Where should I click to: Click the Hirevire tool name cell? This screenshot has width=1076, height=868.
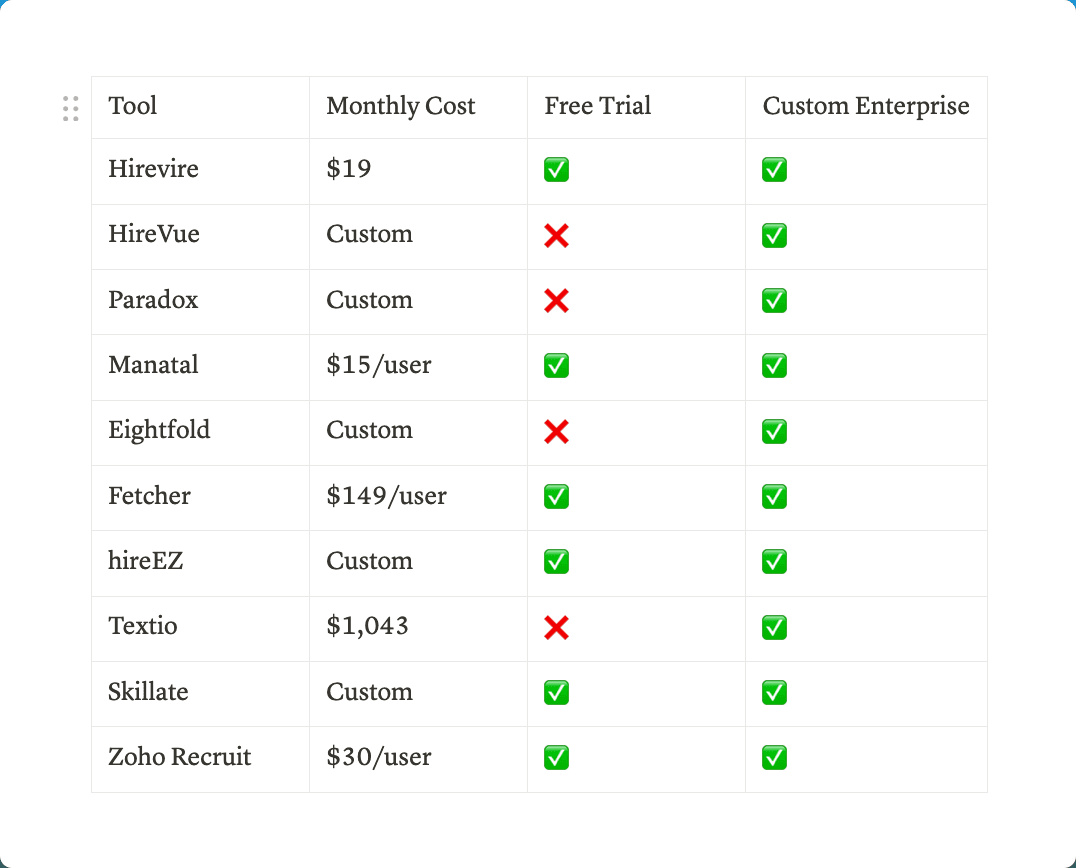tap(154, 169)
